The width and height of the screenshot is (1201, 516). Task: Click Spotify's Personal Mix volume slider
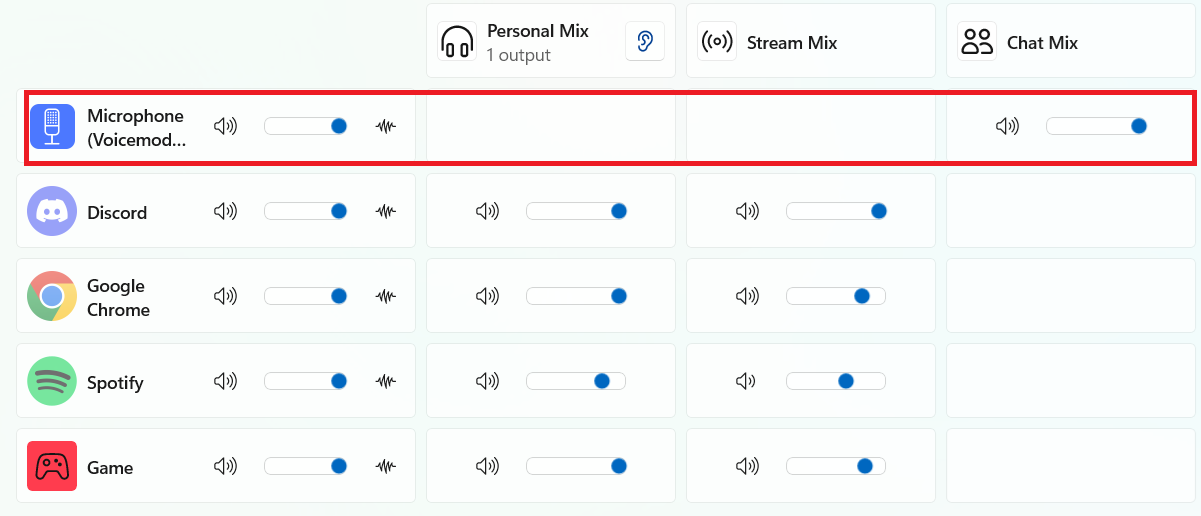(575, 381)
